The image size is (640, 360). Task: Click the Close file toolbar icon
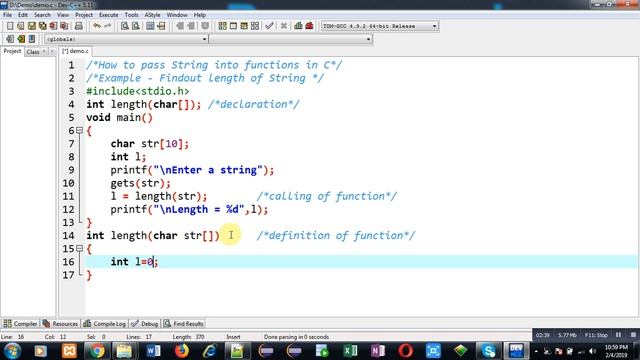pos(53,26)
